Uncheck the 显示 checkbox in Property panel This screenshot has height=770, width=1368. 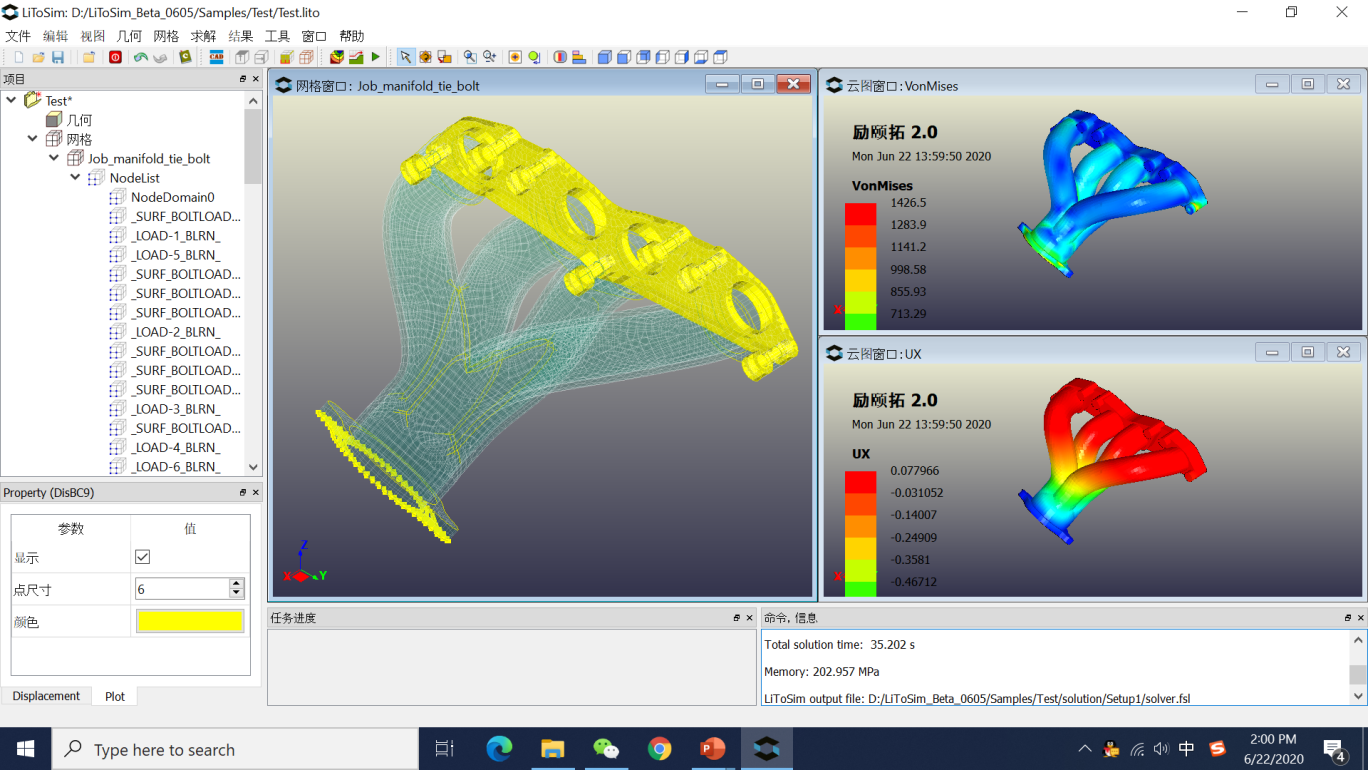coord(142,557)
